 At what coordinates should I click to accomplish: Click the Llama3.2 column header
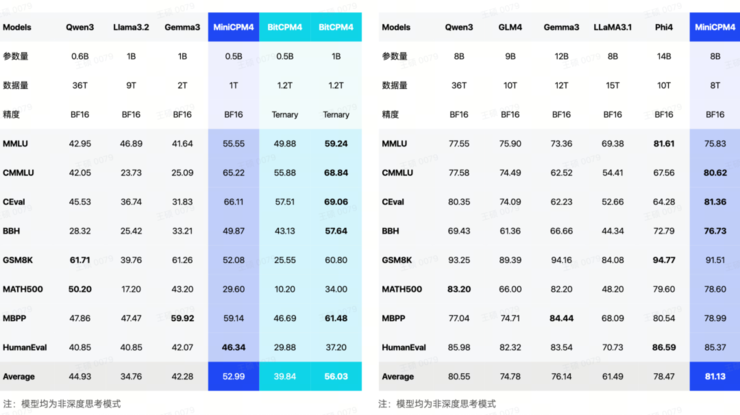pos(131,28)
